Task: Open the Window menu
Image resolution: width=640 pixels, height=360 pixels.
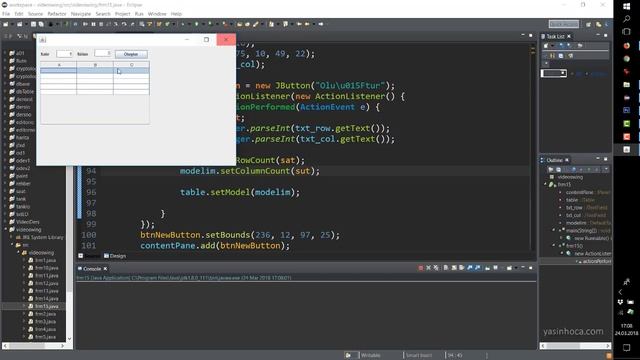Action: [x=157, y=14]
